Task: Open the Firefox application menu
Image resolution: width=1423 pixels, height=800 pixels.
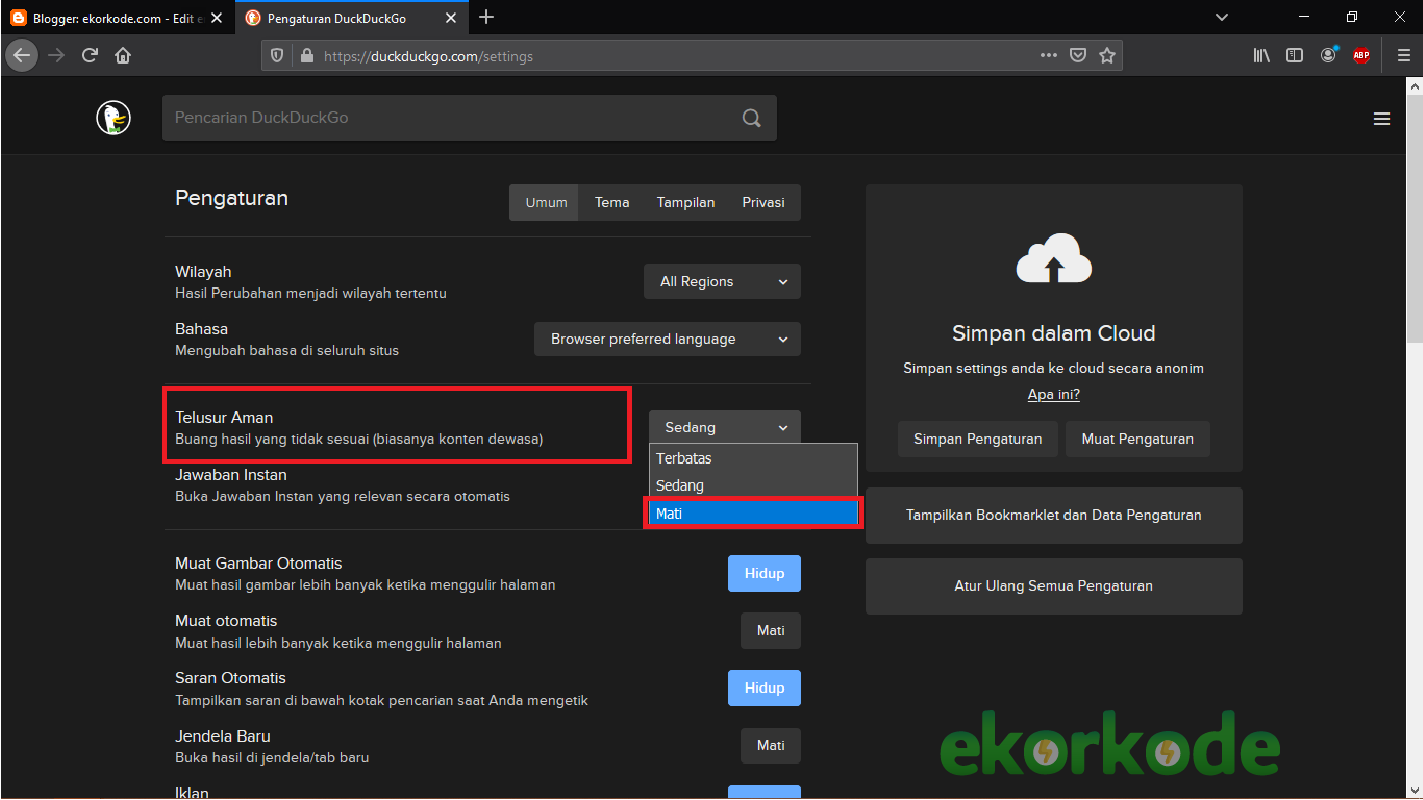Action: click(x=1404, y=56)
